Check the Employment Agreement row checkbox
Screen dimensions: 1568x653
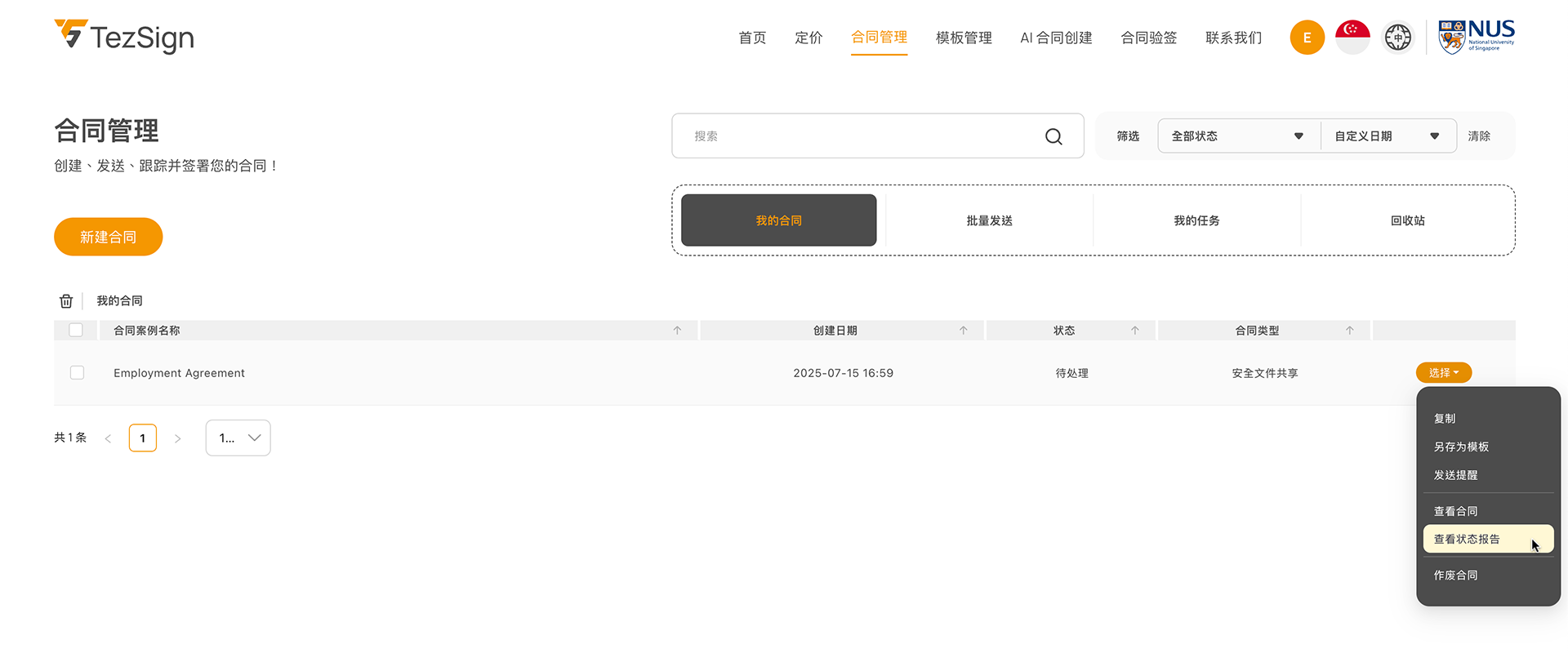(77, 373)
